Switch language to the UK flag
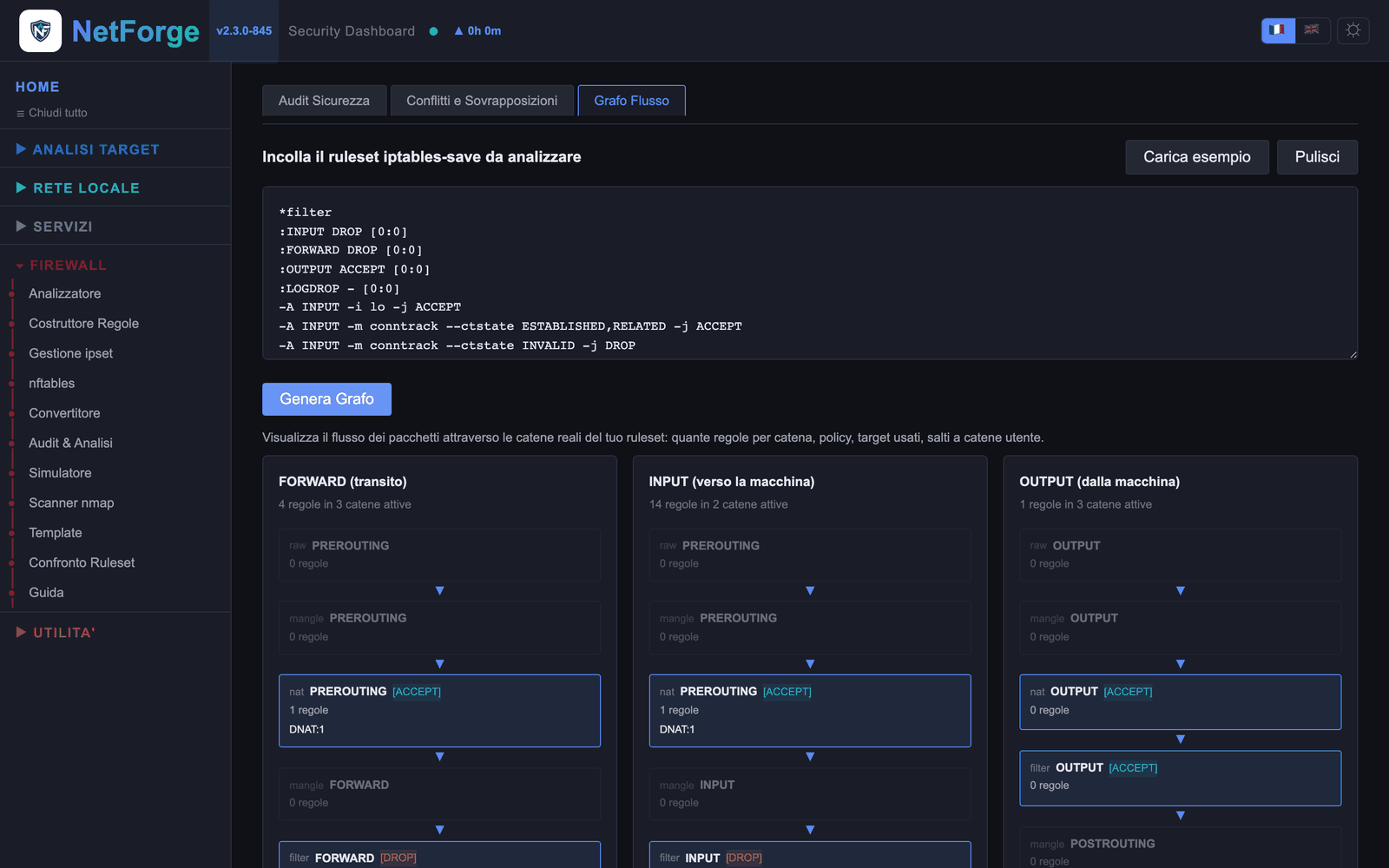Viewport: 1389px width, 868px height. (x=1313, y=30)
